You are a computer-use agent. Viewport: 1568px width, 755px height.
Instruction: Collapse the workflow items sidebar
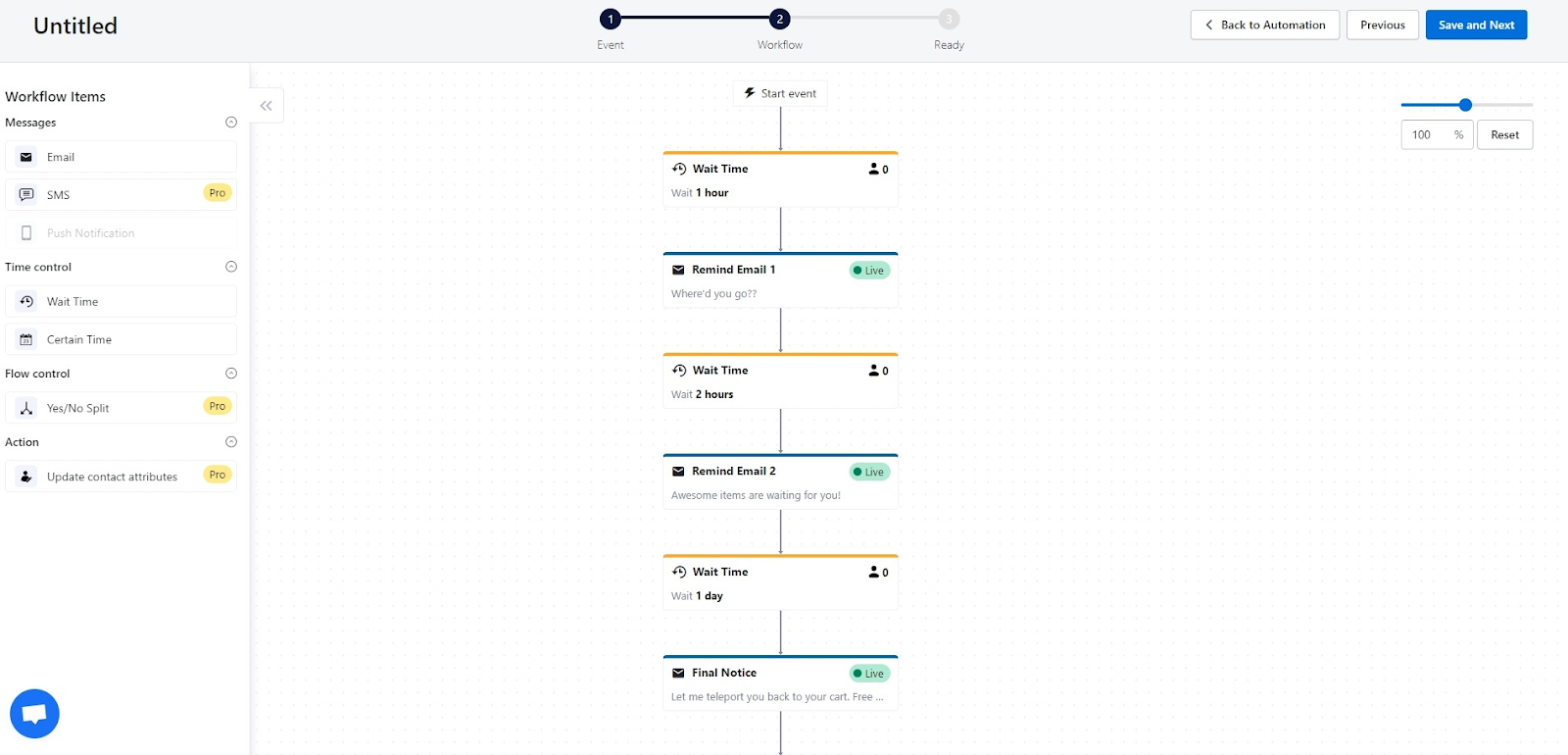(267, 106)
